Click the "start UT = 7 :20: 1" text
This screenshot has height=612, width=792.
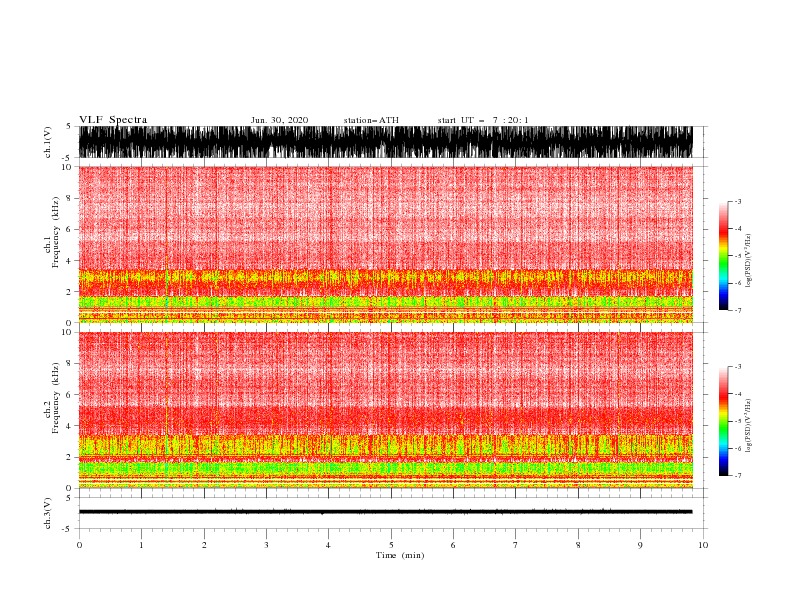pyautogui.click(x=483, y=120)
